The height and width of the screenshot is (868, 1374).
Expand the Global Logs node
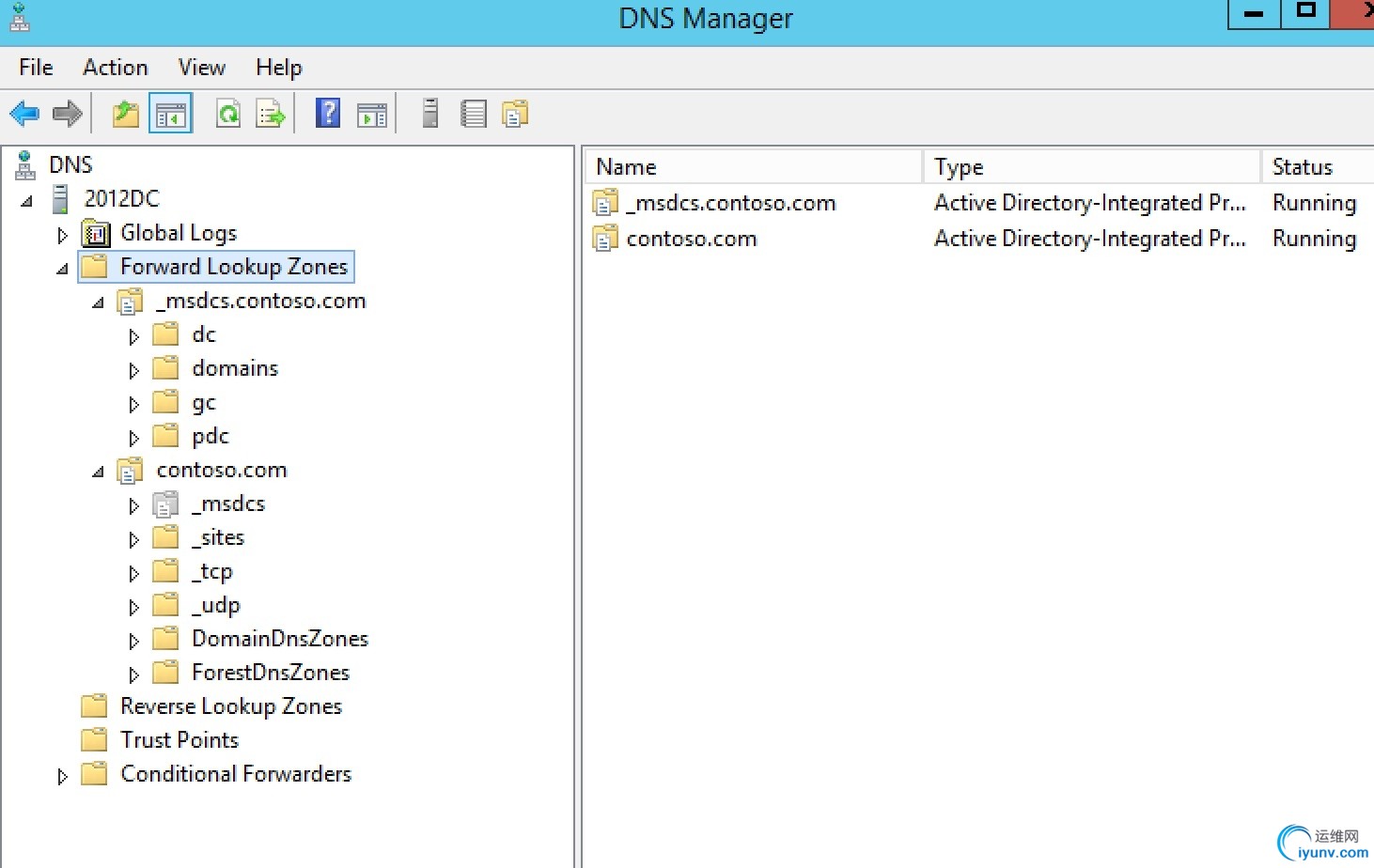point(62,235)
